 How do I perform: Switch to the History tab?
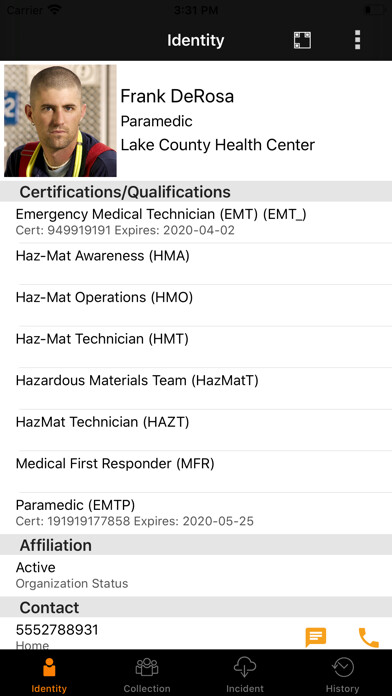click(342, 675)
